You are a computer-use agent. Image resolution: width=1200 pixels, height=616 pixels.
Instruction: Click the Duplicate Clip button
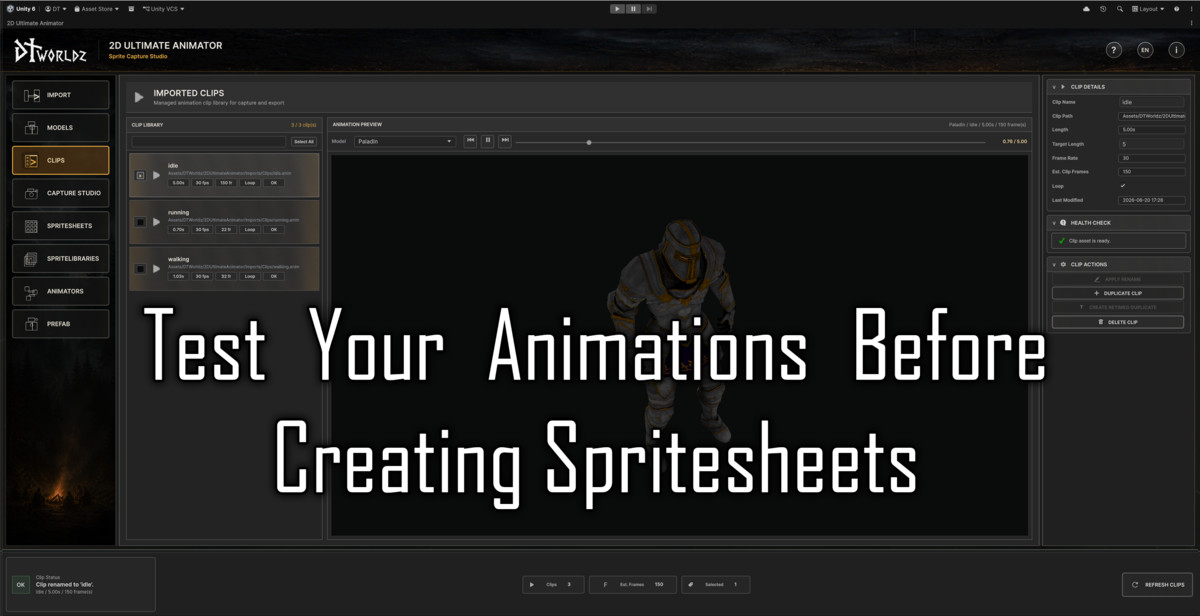pyautogui.click(x=1118, y=293)
